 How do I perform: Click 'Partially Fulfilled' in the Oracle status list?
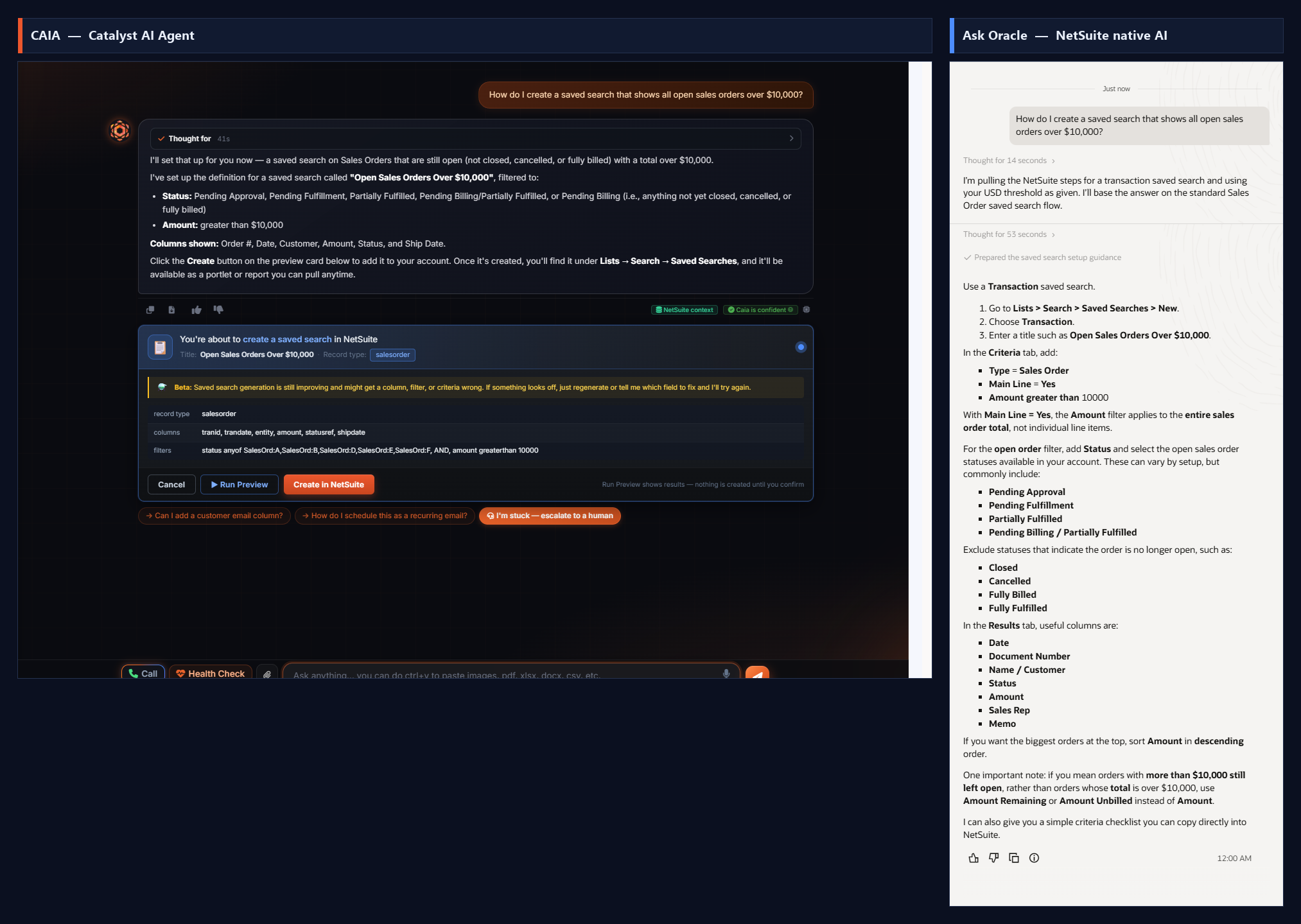(1025, 519)
